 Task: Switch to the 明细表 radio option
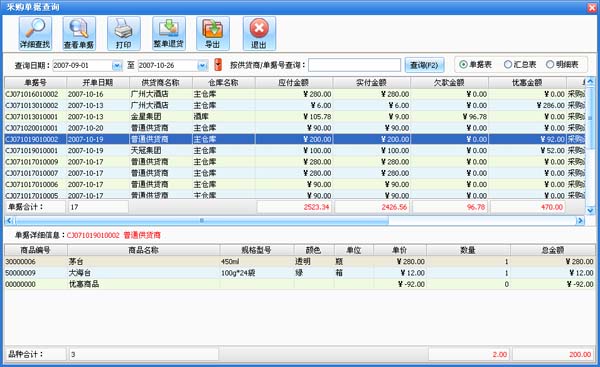562,65
